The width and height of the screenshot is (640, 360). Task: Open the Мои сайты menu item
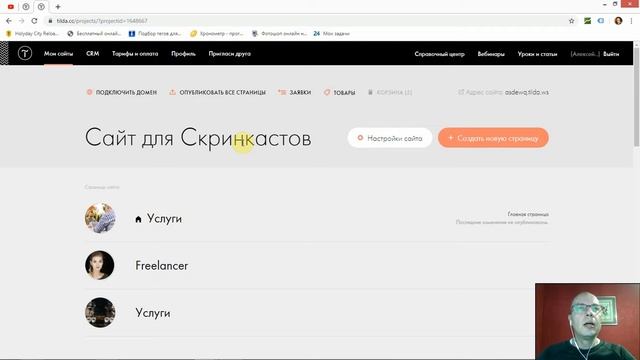click(x=58, y=54)
